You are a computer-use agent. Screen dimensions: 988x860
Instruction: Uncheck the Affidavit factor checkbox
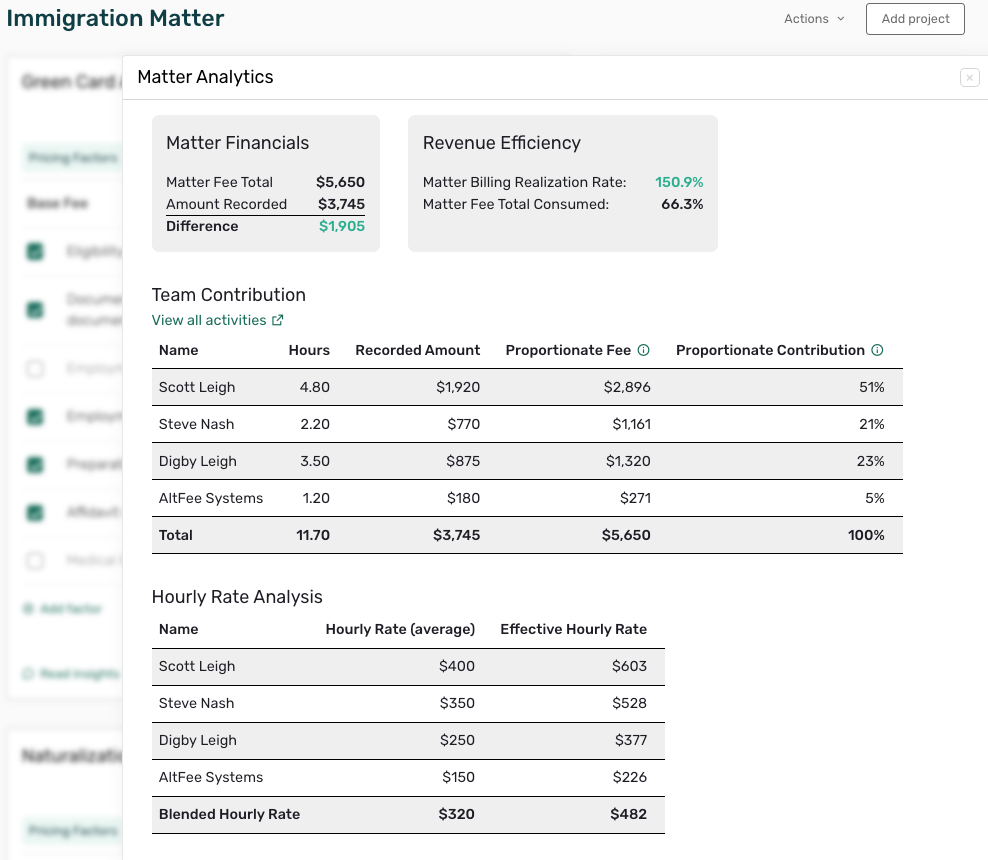click(x=35, y=513)
